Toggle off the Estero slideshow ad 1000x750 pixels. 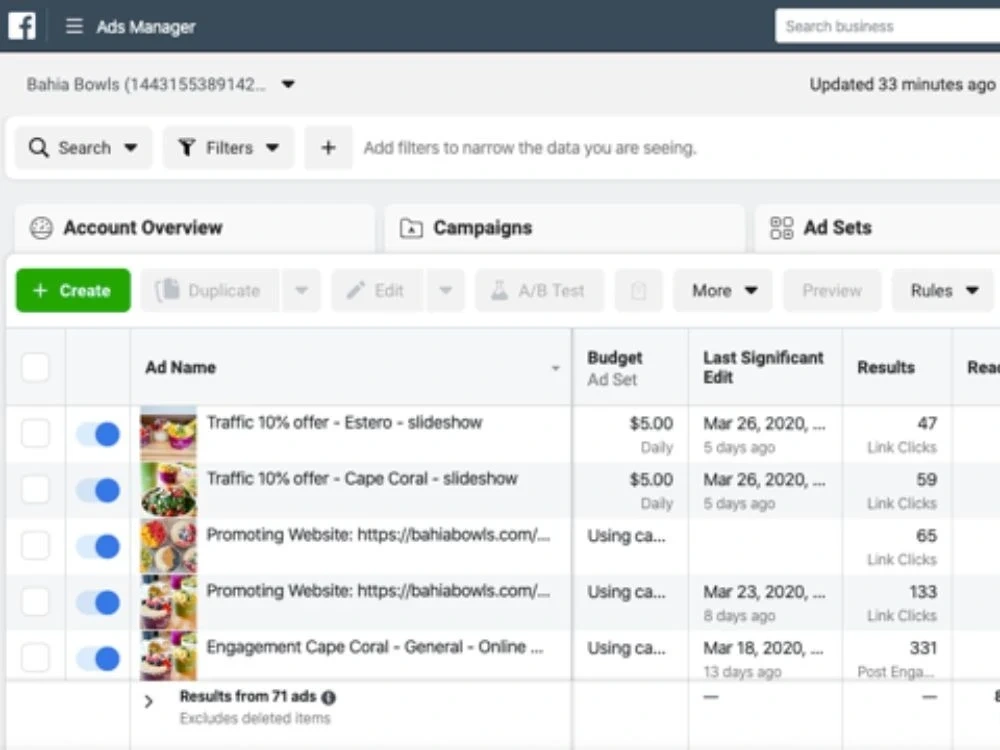(98, 434)
